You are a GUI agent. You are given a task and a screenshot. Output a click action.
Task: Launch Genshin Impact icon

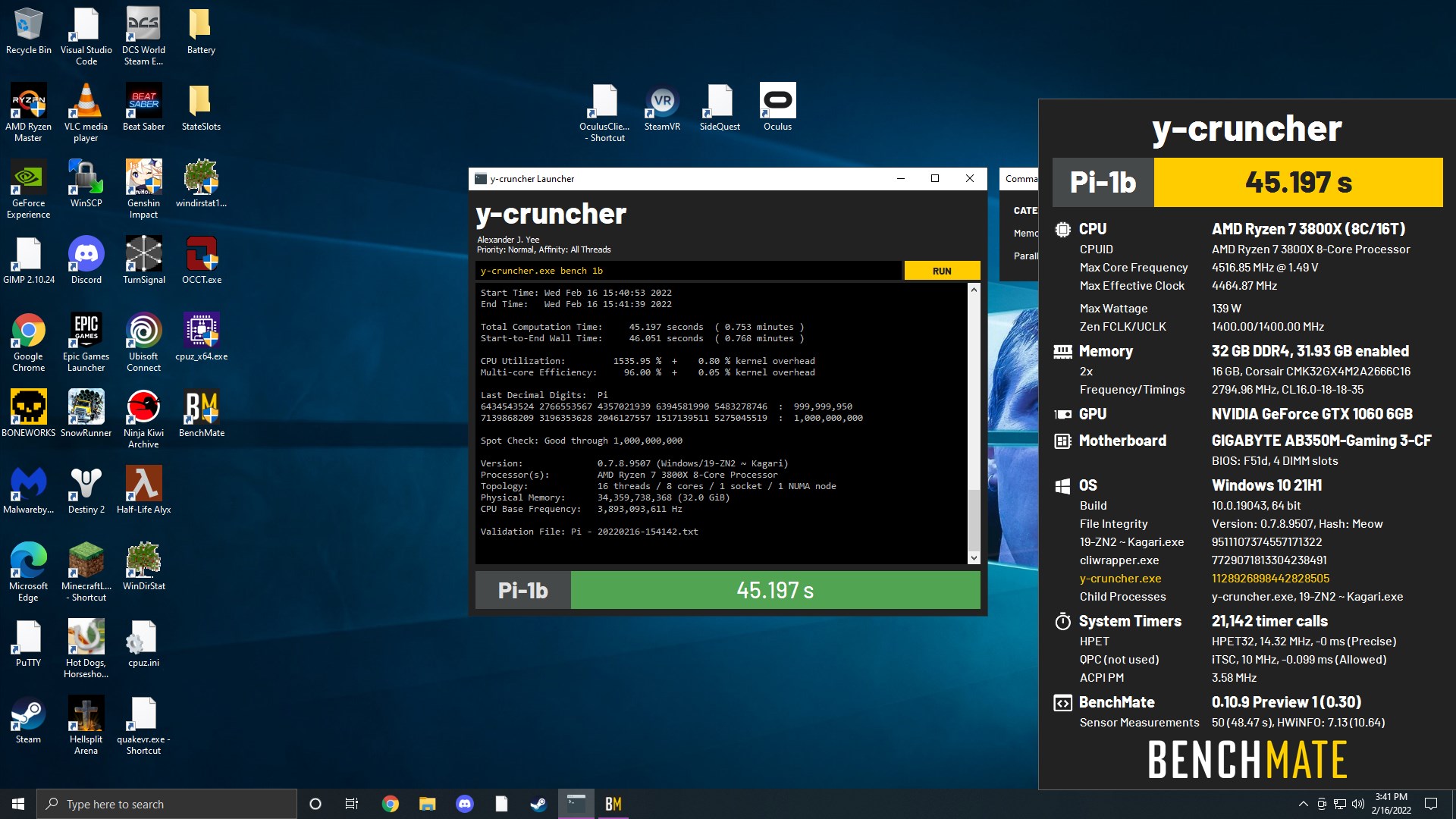(143, 190)
